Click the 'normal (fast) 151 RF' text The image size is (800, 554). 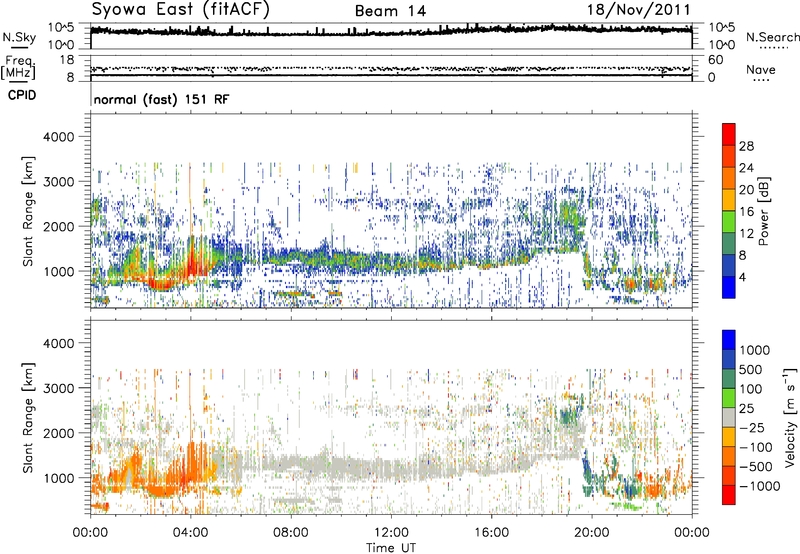(x=161, y=99)
